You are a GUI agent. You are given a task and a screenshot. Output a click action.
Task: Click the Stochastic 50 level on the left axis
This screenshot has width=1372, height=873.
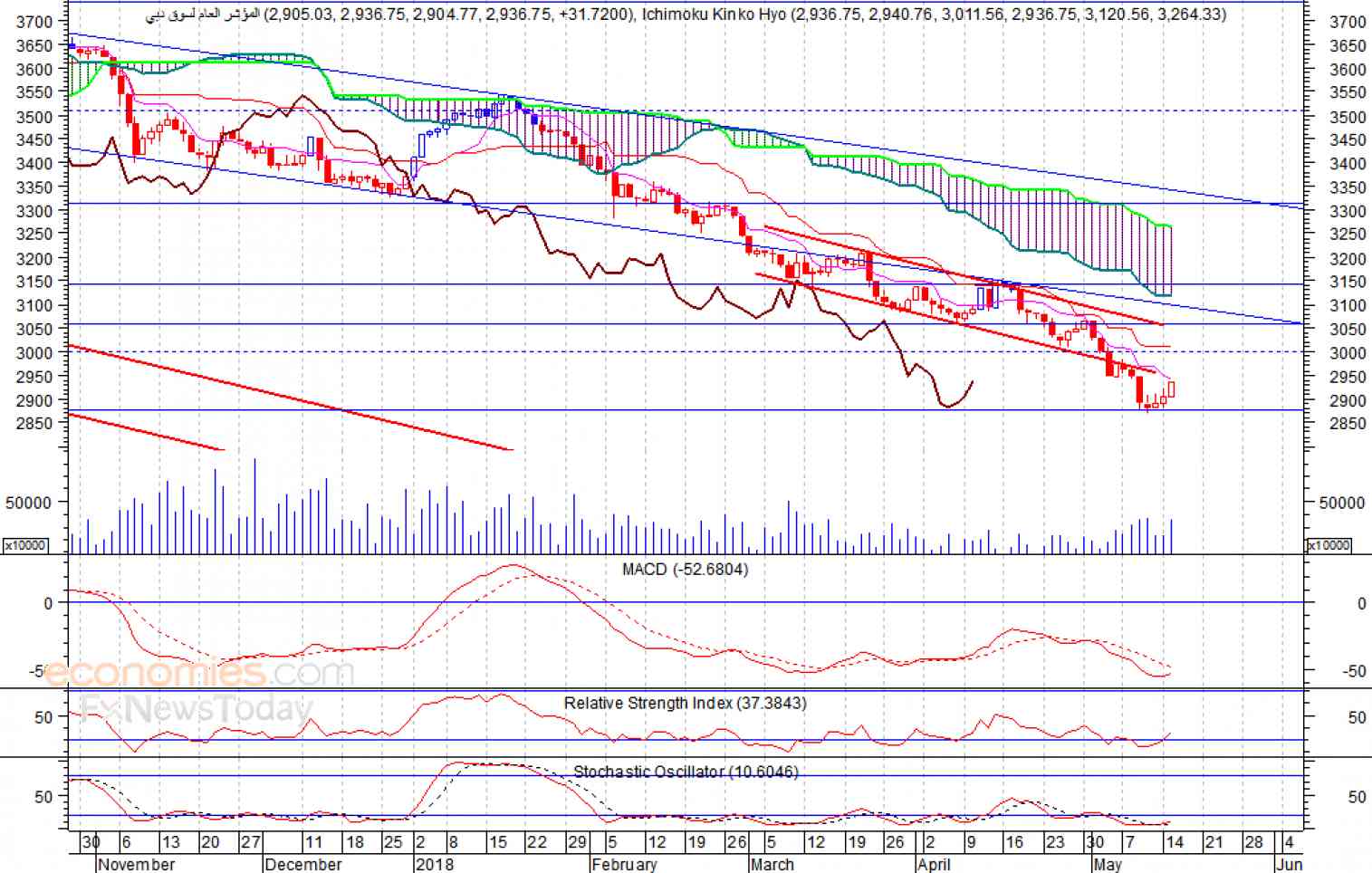[43, 797]
